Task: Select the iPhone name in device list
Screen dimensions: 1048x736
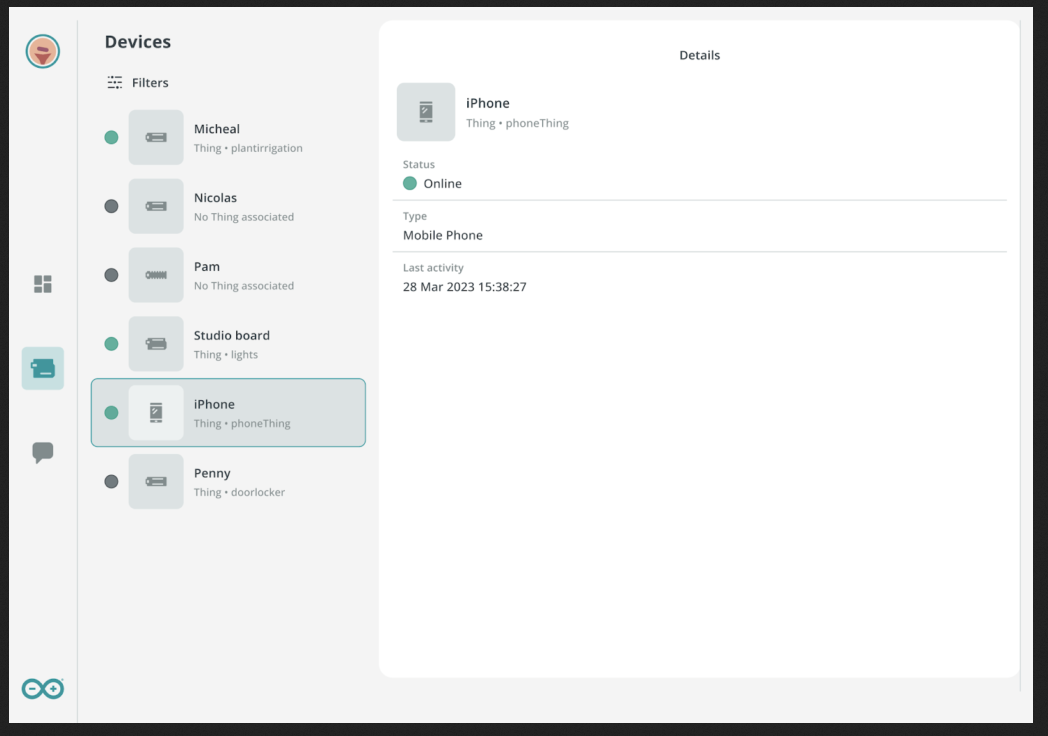Action: tap(214, 404)
